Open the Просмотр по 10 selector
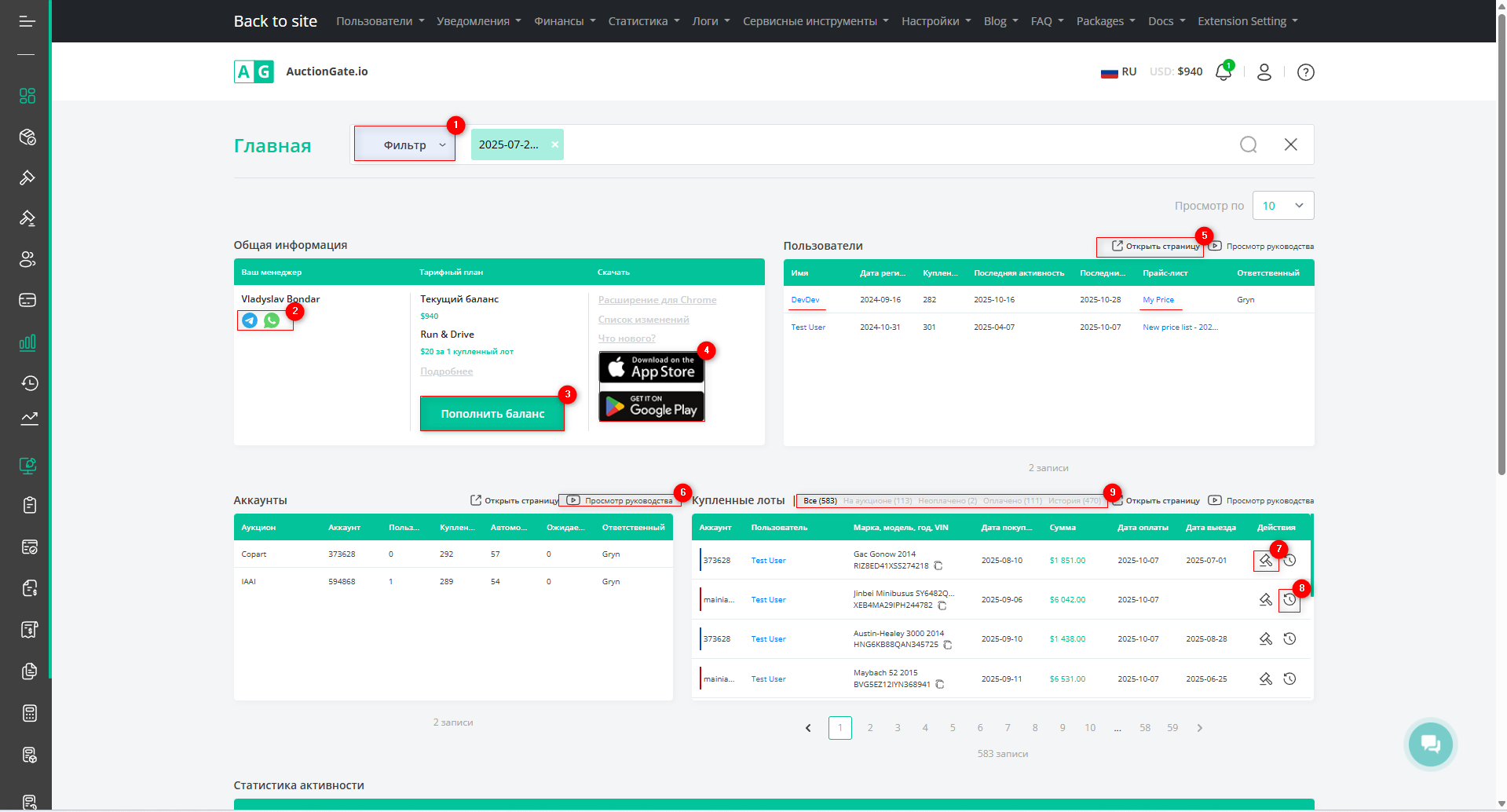The image size is (1507, 812). 1282,206
